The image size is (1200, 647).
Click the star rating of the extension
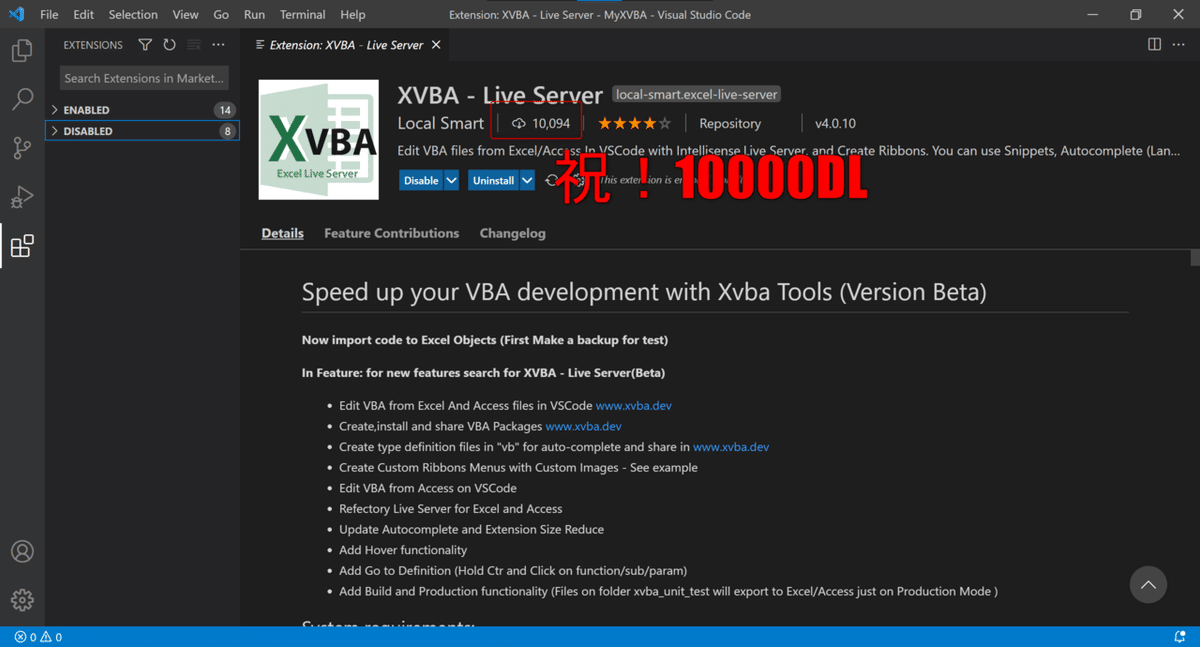coord(634,124)
